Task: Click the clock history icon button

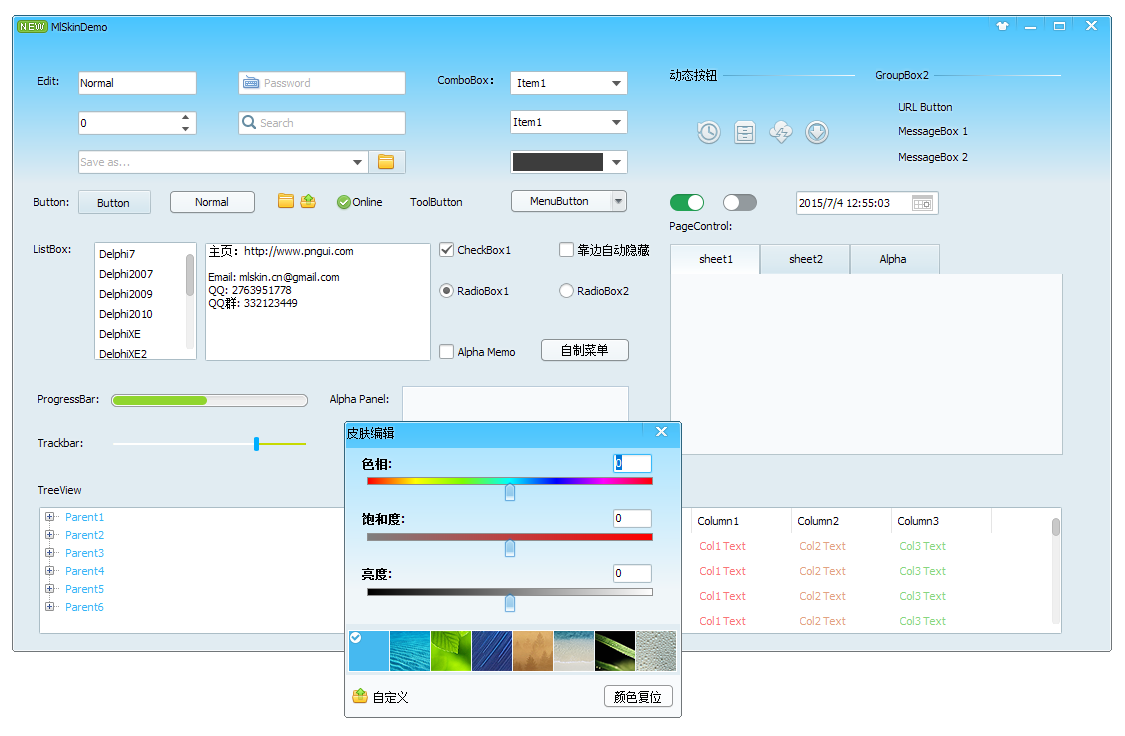Action: tap(708, 132)
